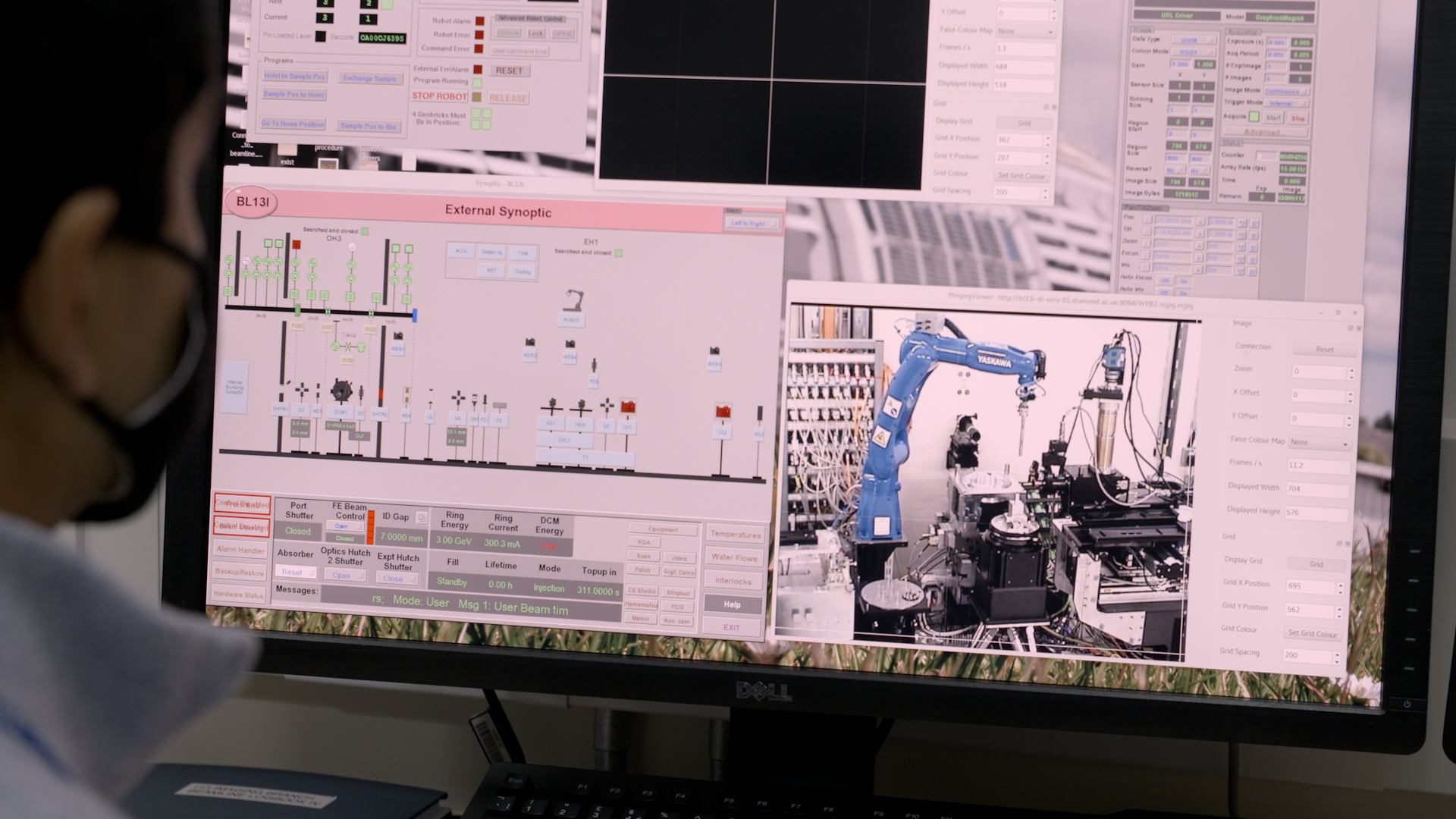Screen dimensions: 1456x819
Task: Select the BS2 beamstop icon
Action: [x=760, y=413]
